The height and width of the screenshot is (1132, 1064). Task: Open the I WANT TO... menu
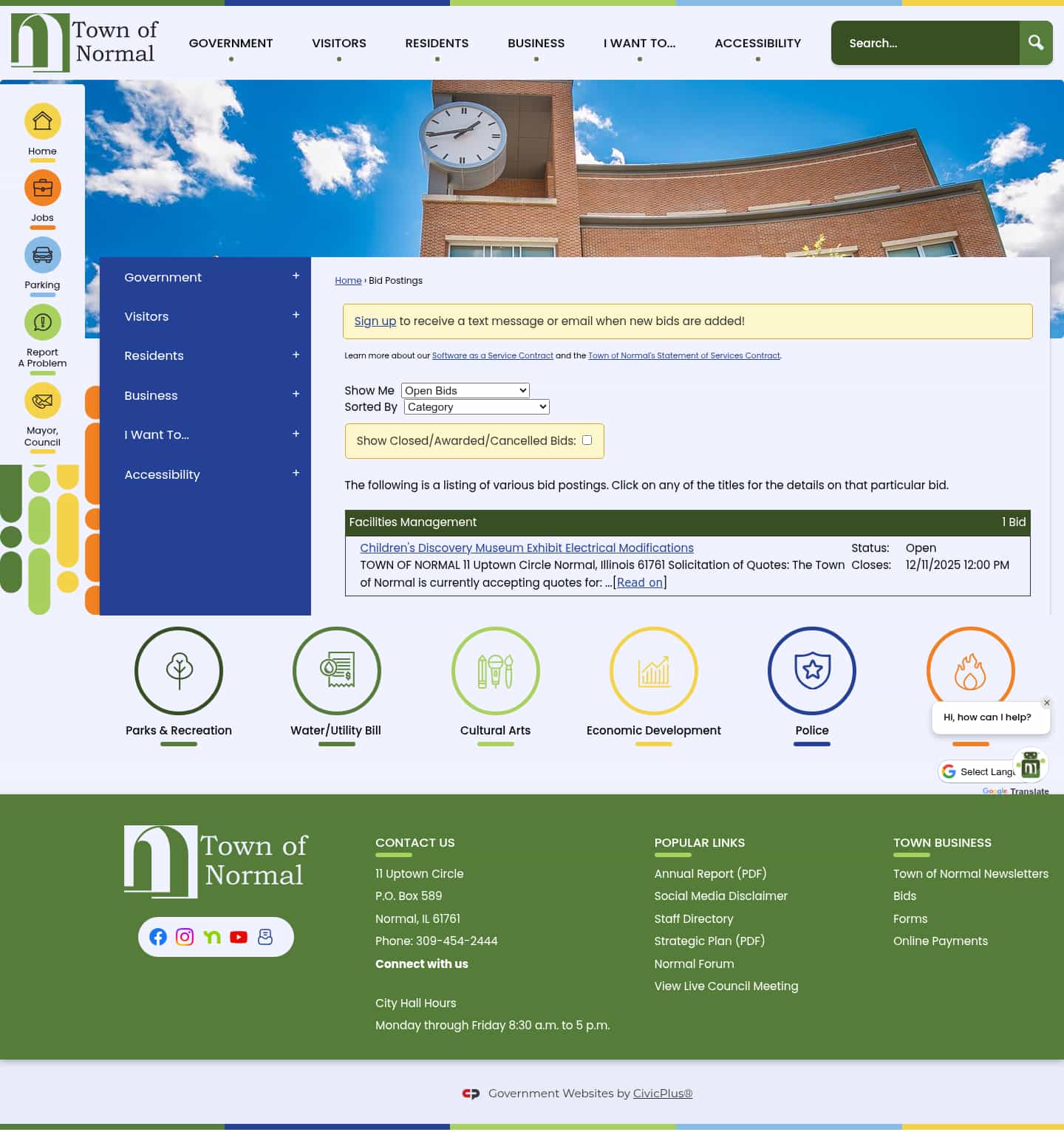point(638,43)
